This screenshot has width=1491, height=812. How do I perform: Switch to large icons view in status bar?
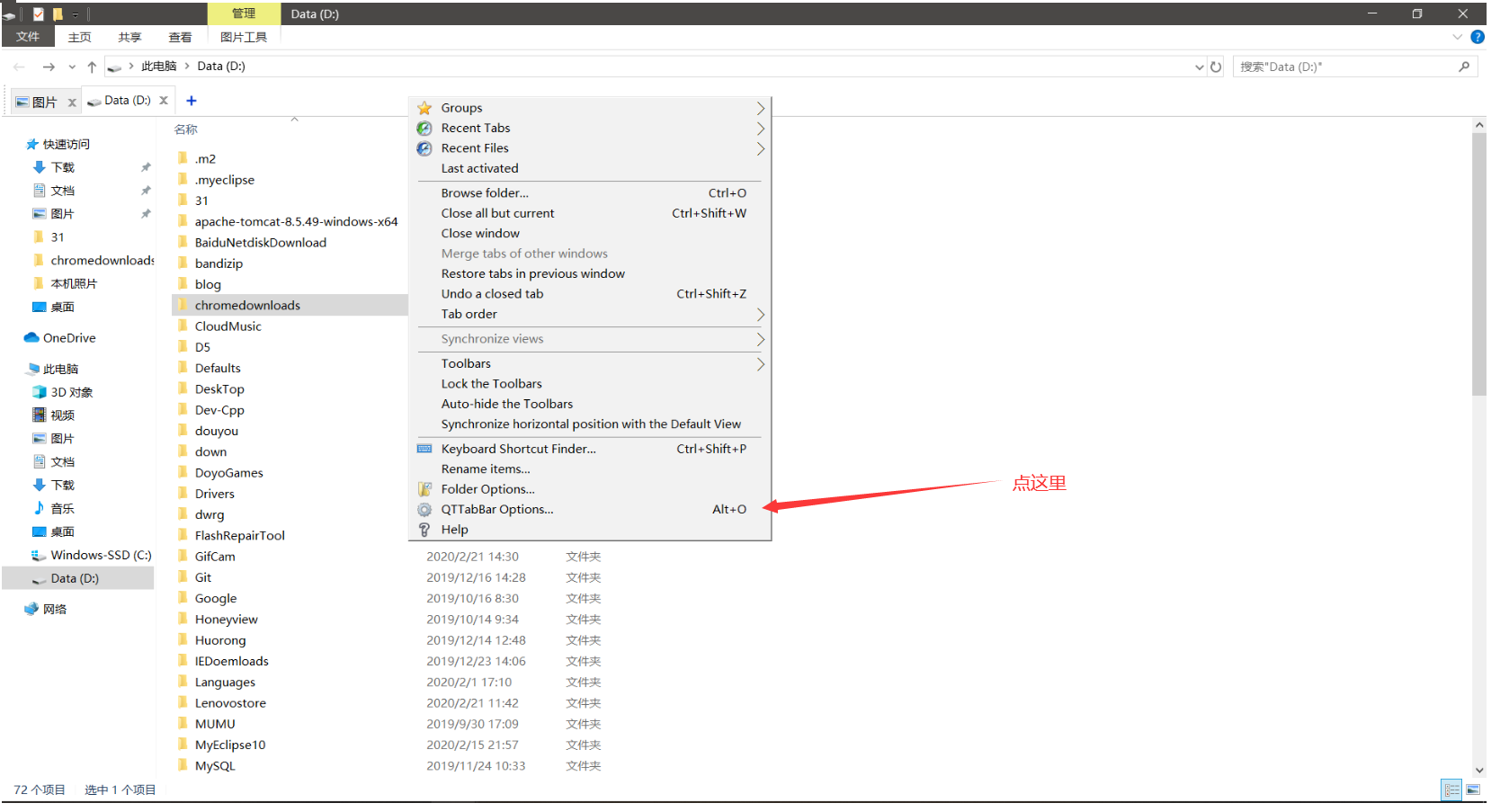[x=1473, y=790]
